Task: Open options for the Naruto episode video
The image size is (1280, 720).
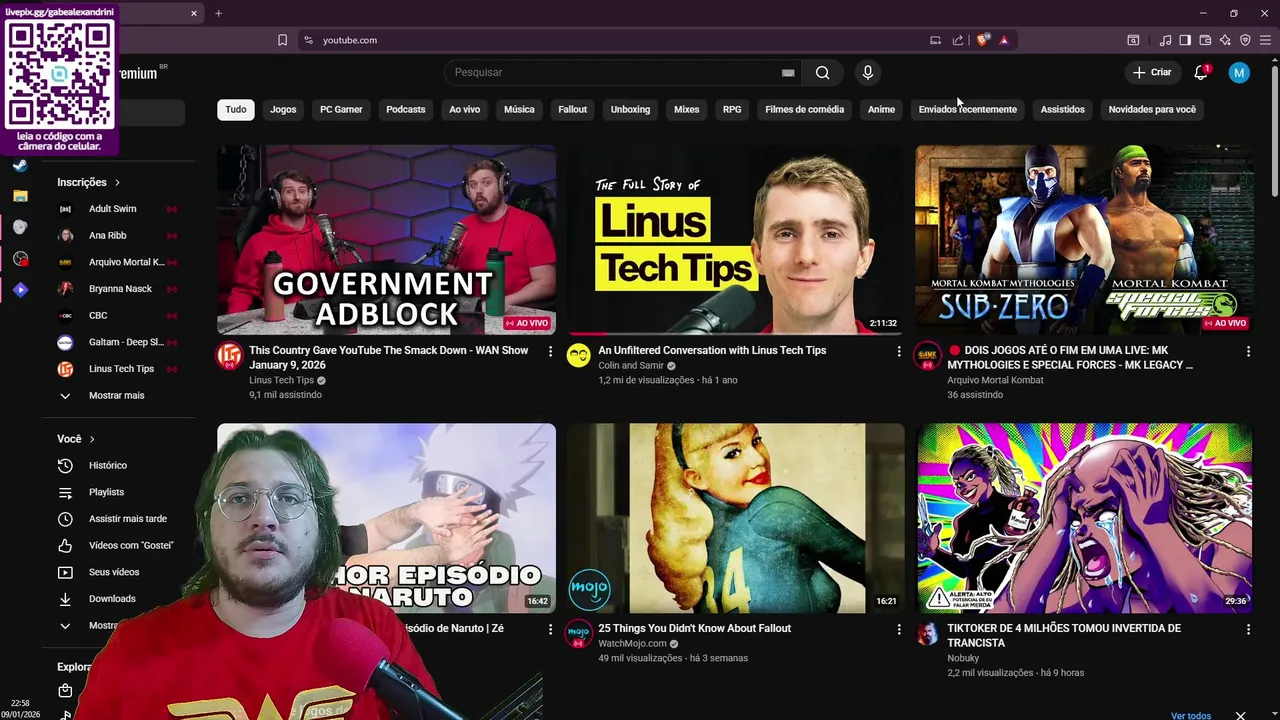Action: point(550,629)
